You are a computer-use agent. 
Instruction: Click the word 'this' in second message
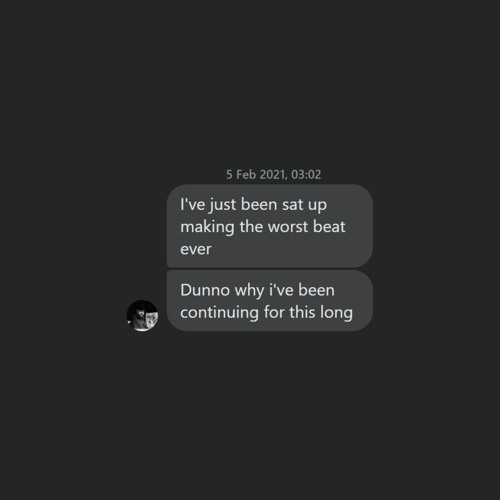pyautogui.click(x=302, y=313)
